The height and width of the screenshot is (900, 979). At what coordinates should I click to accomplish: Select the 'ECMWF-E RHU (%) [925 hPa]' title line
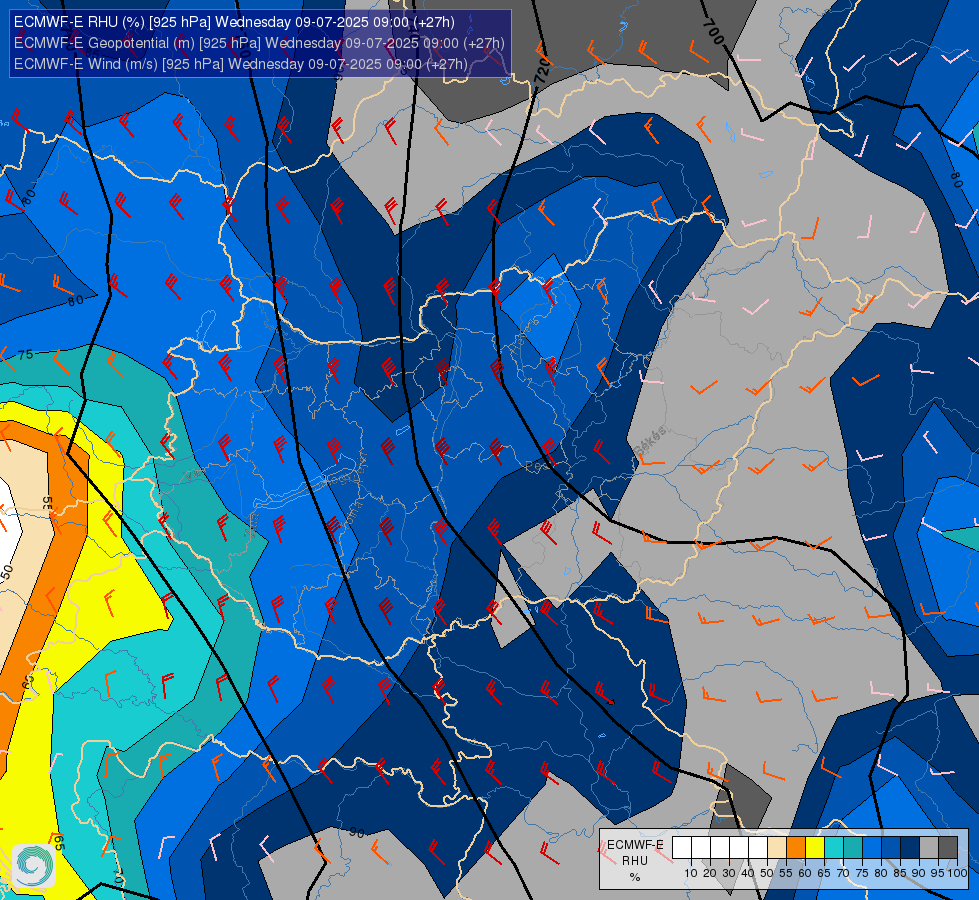click(234, 22)
